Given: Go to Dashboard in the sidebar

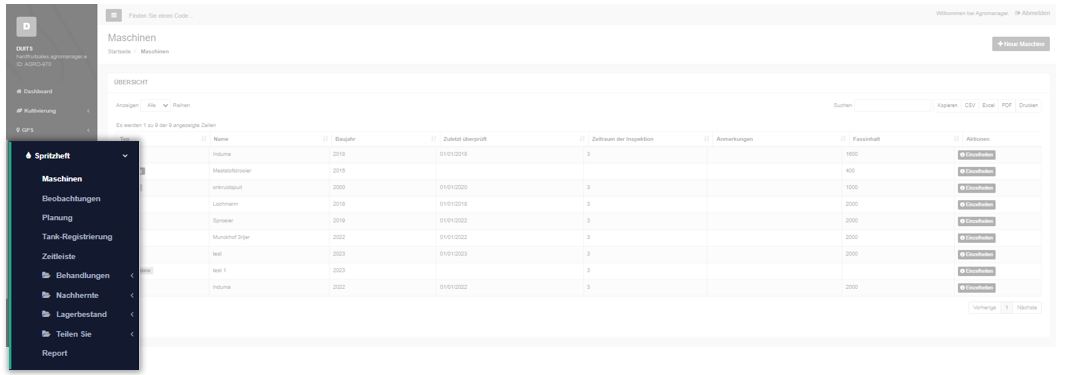Looking at the screenshot, I should (x=34, y=91).
